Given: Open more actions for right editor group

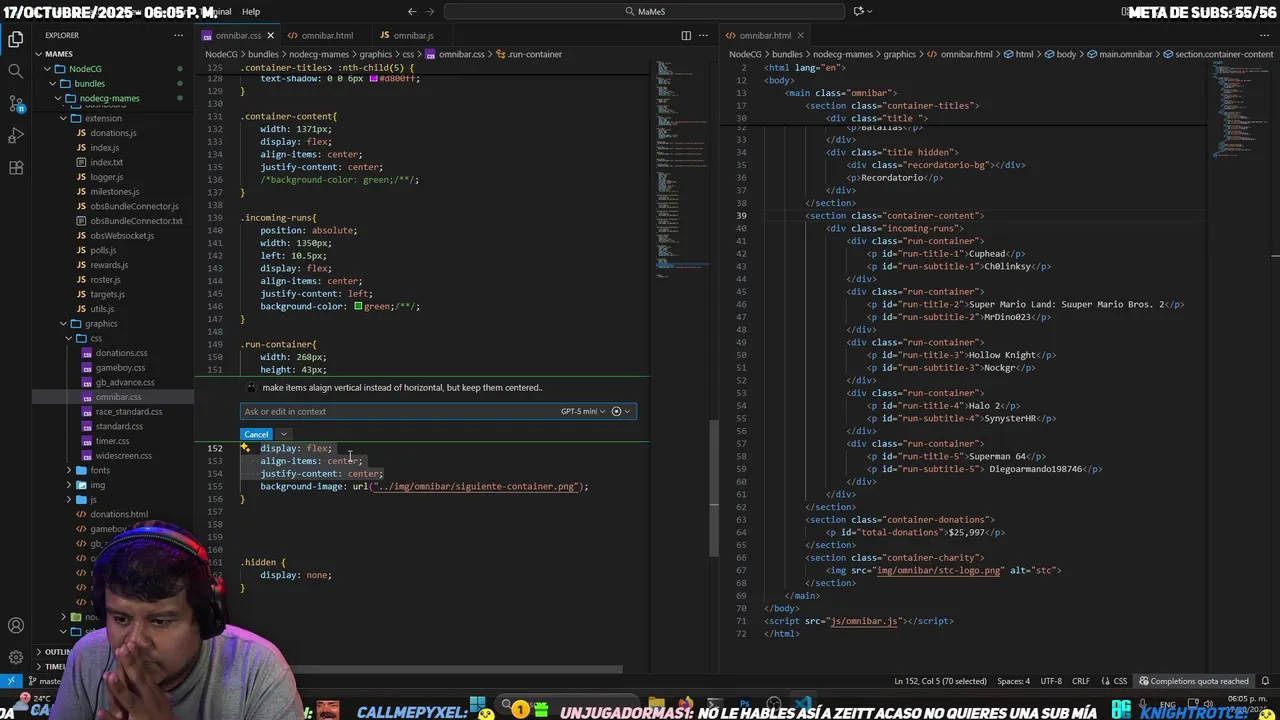Looking at the screenshot, I should pos(1264,35).
